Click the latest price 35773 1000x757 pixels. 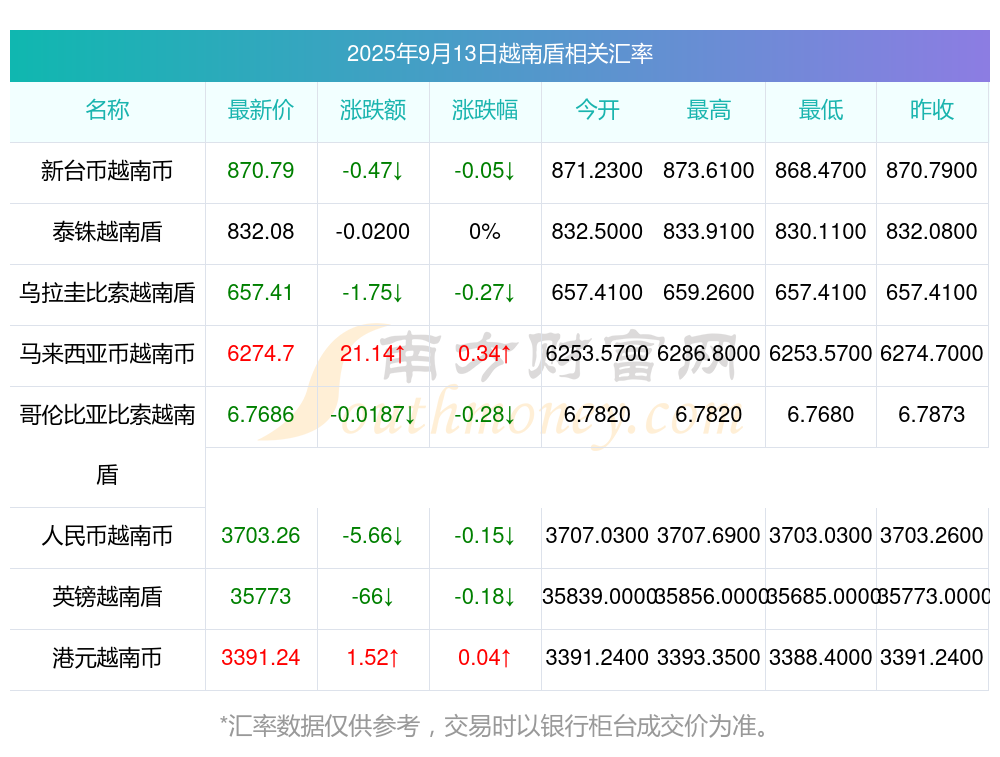pos(261,597)
